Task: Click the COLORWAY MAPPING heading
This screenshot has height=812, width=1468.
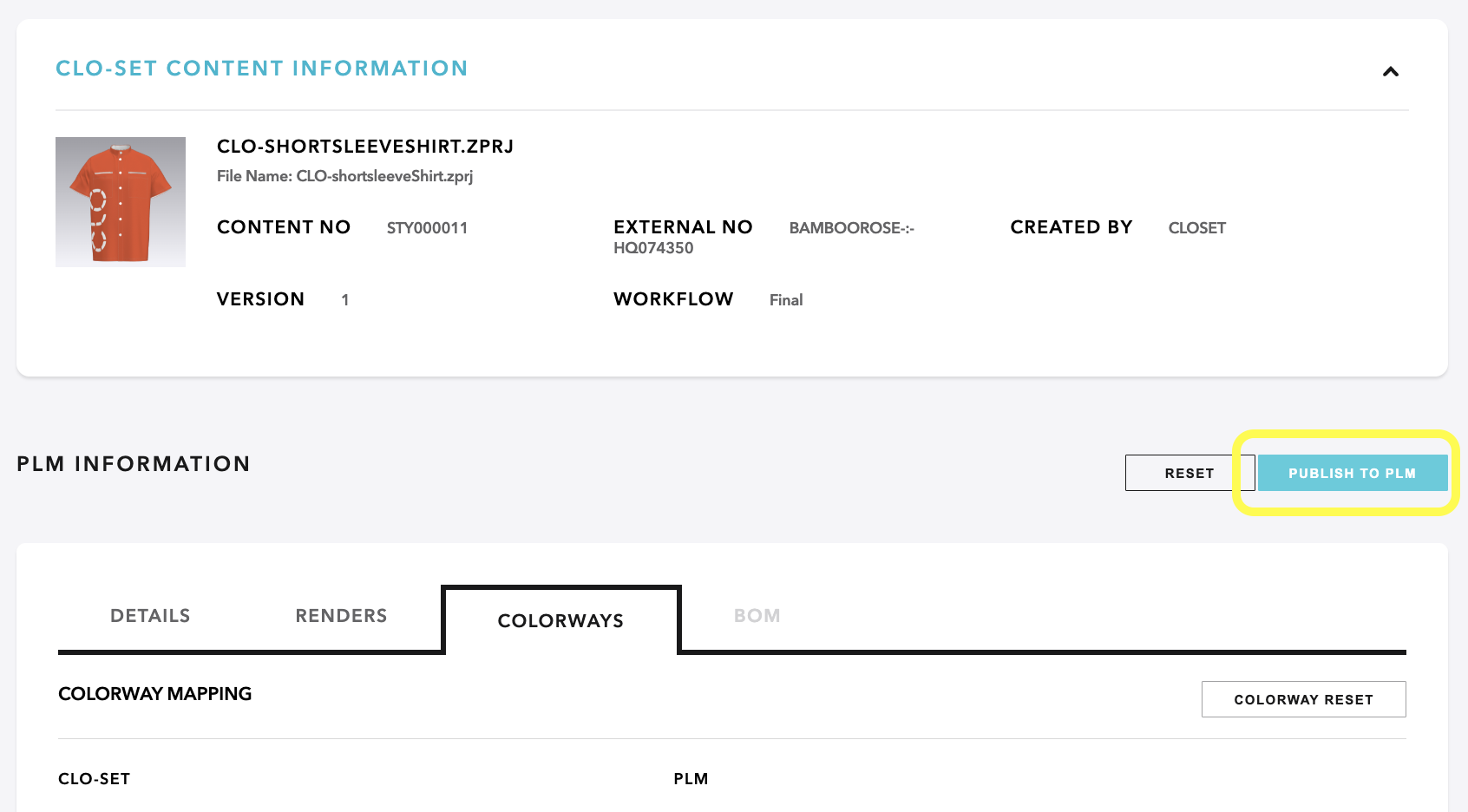Action: pos(154,694)
